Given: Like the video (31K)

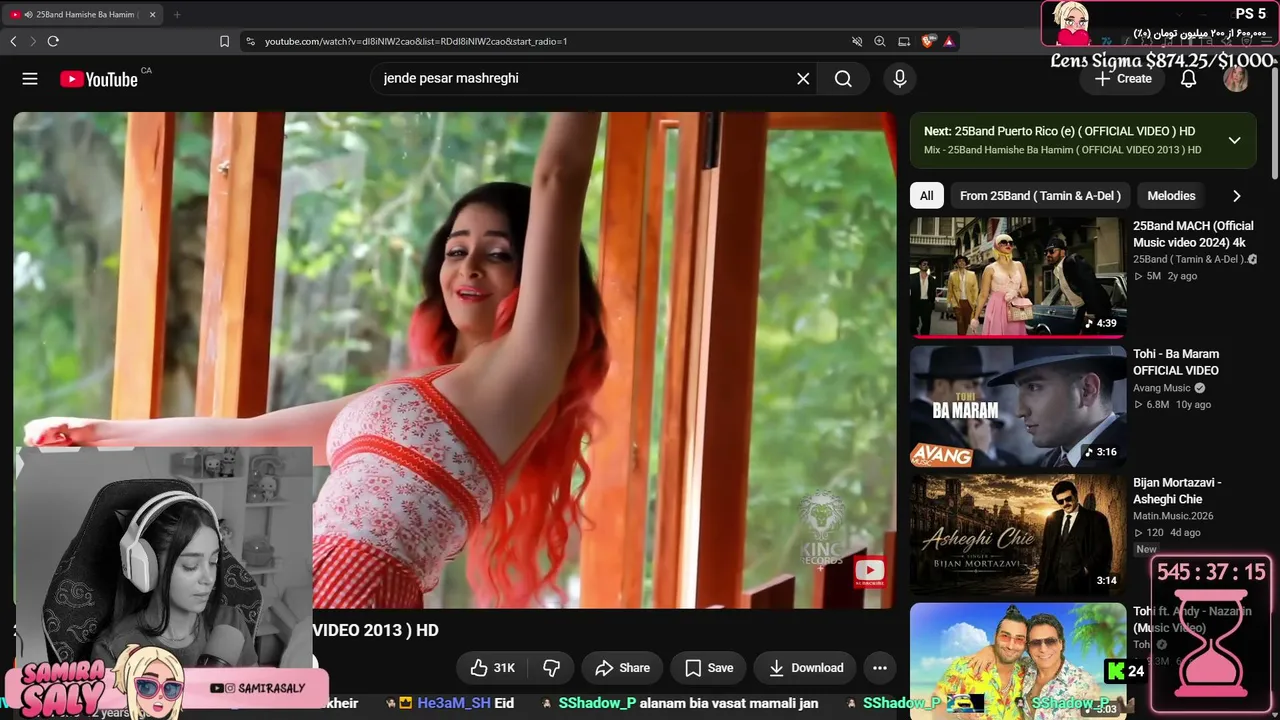Looking at the screenshot, I should point(493,668).
